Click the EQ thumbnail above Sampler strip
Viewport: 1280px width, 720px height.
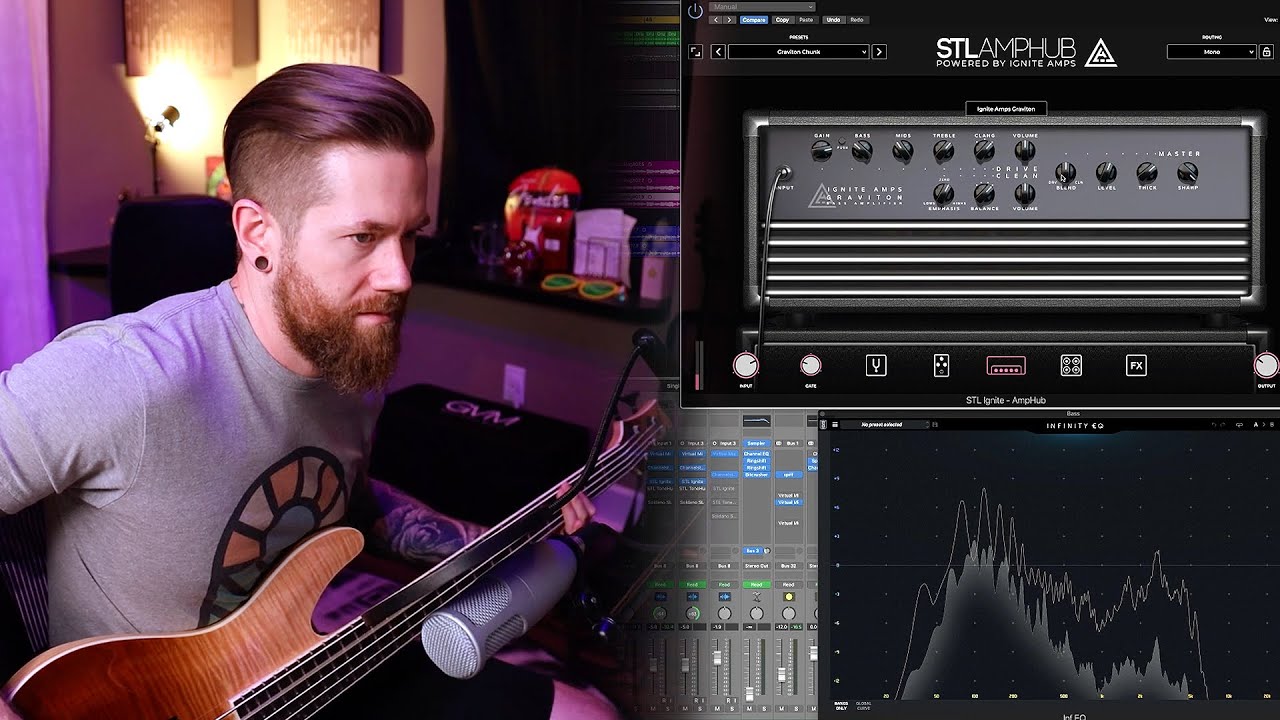756,421
